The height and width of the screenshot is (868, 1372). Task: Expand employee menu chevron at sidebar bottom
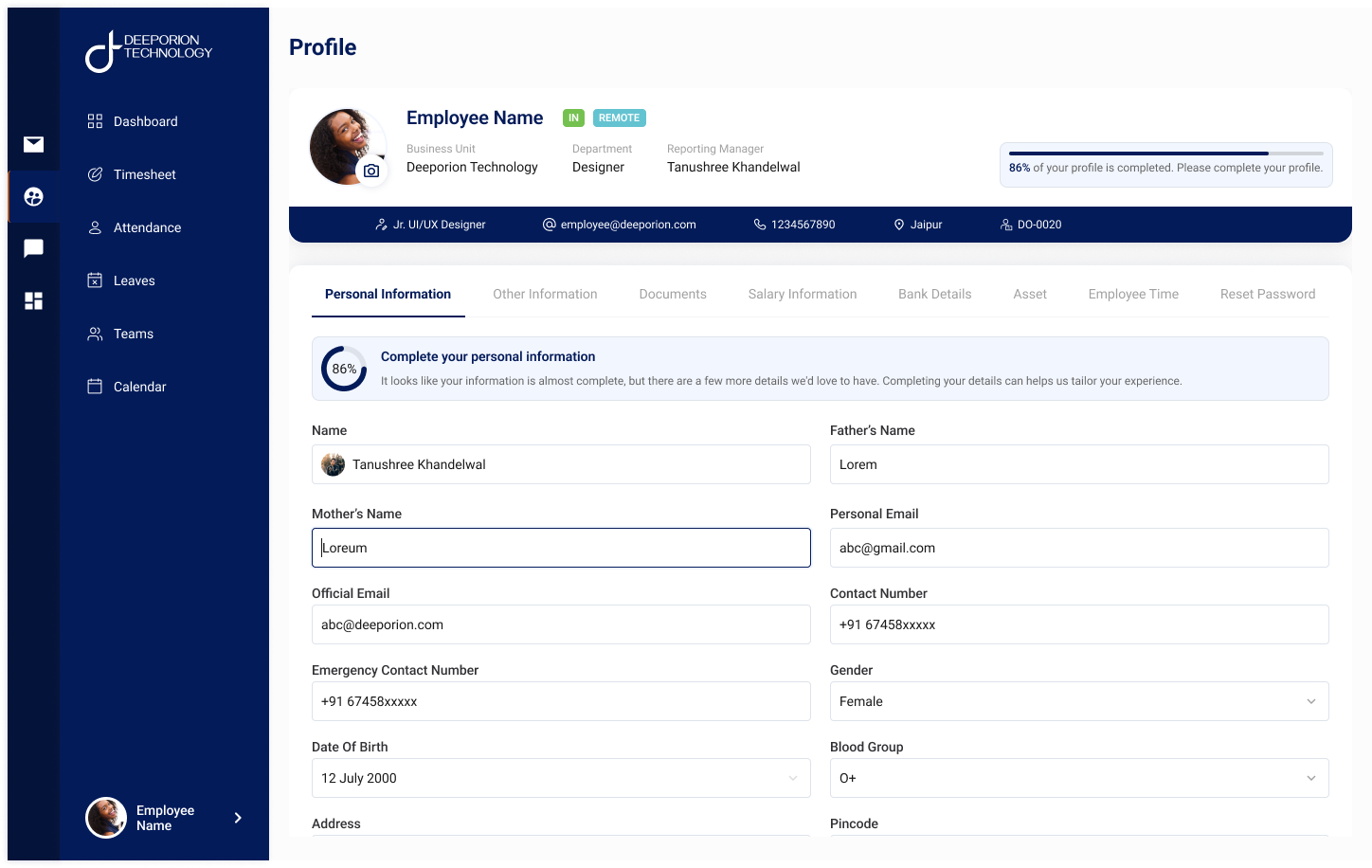click(x=238, y=818)
